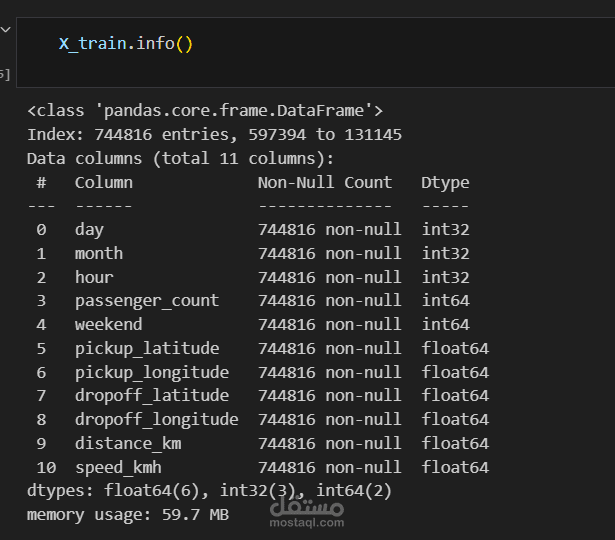Click the 'Non-Null Count' header
The height and width of the screenshot is (540, 615).
click(325, 182)
